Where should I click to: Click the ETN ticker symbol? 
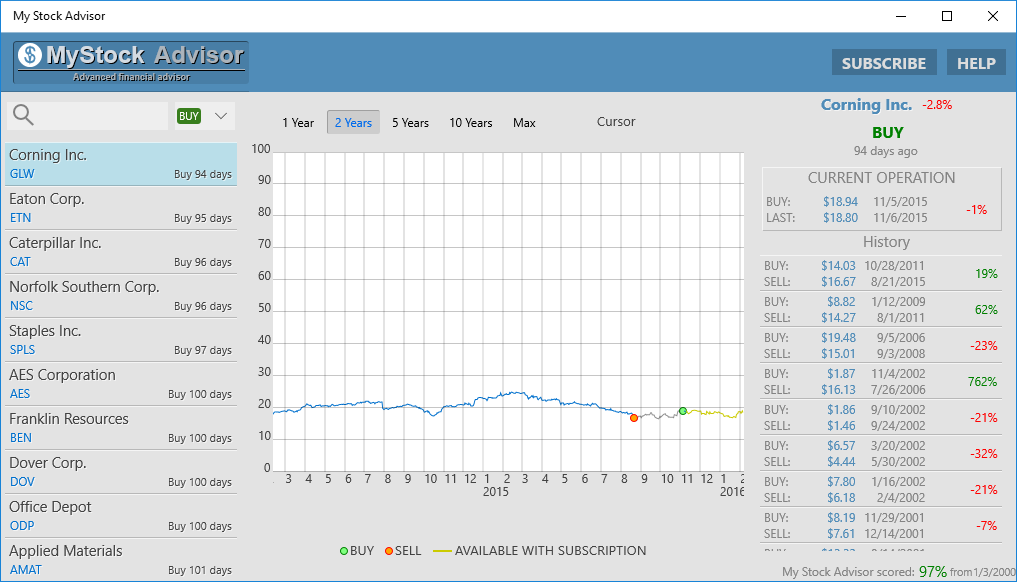pyautogui.click(x=20, y=218)
